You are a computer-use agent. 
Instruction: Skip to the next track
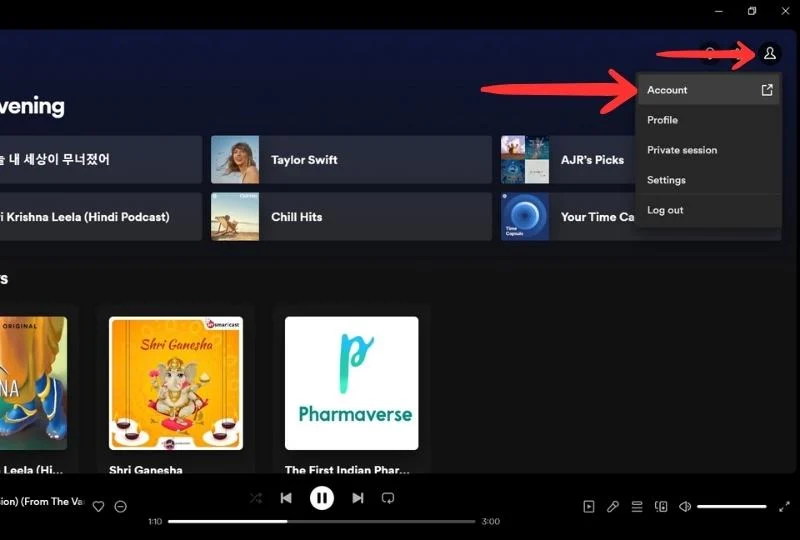(357, 498)
